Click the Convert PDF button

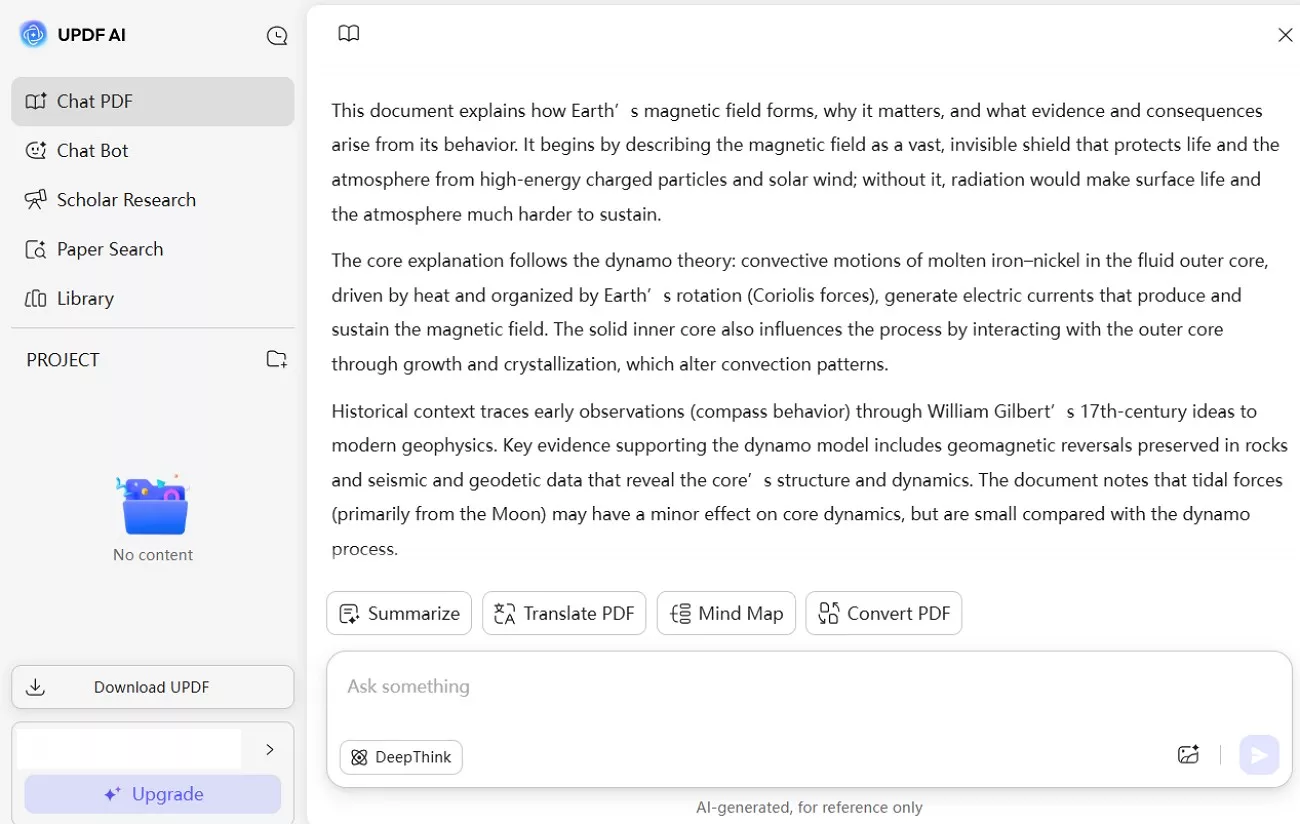click(883, 613)
